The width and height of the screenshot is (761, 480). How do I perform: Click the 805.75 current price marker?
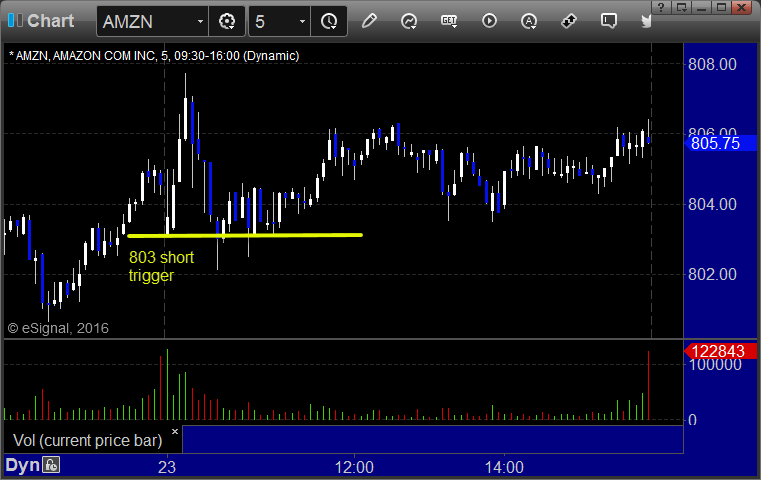pos(720,143)
